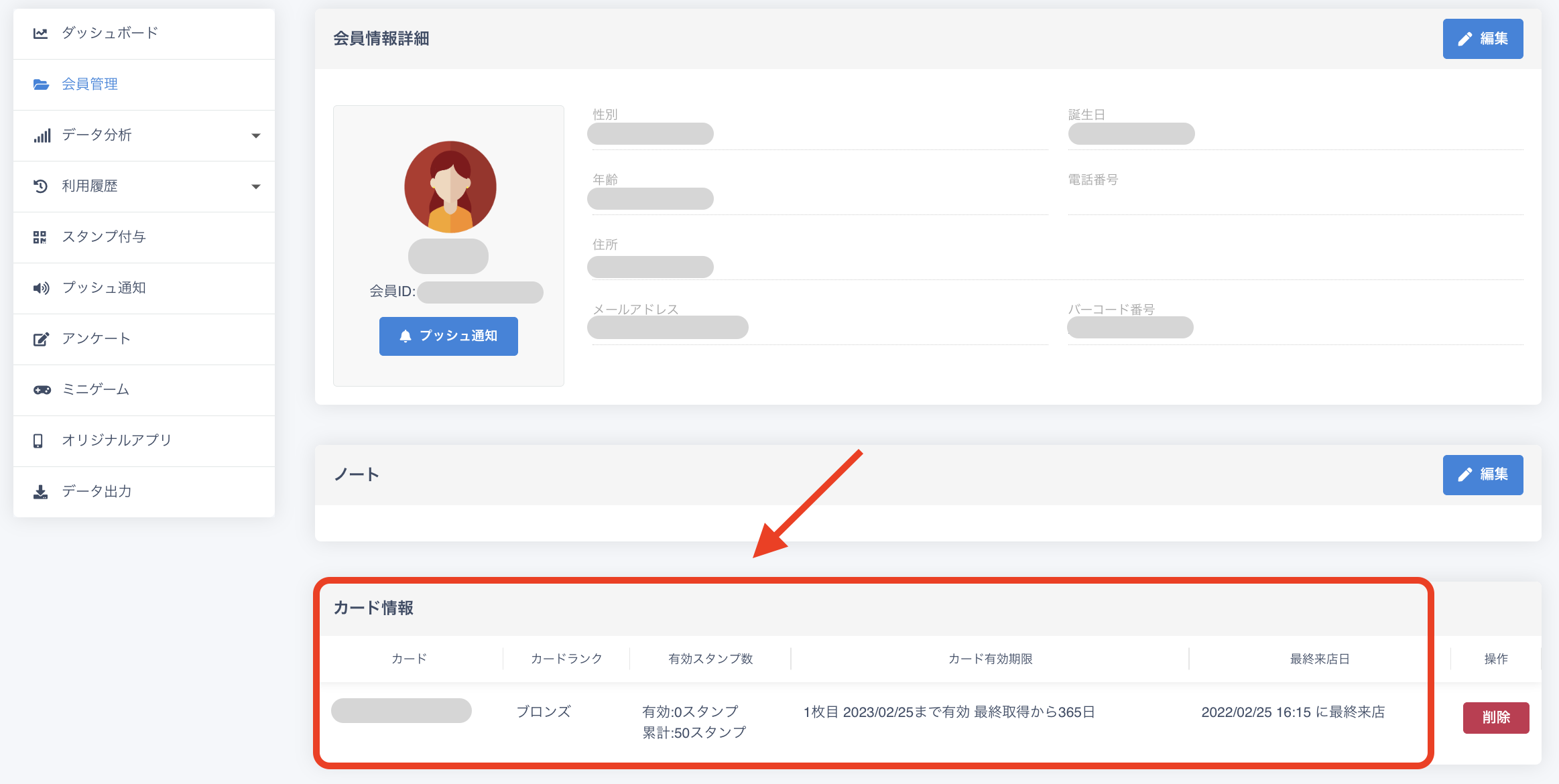
Task: Click the 利用履歴 history clock icon
Action: tap(41, 186)
